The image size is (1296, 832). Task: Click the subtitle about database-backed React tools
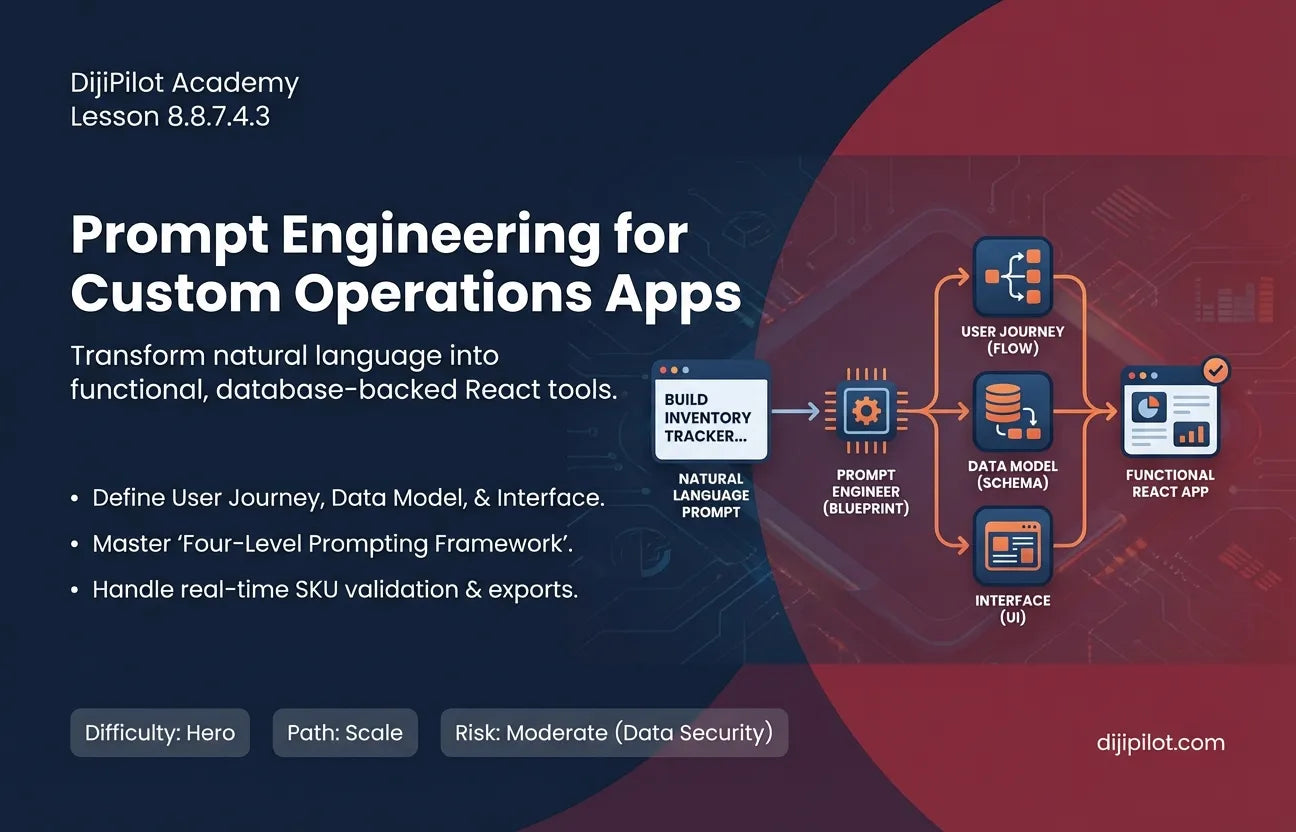(343, 372)
